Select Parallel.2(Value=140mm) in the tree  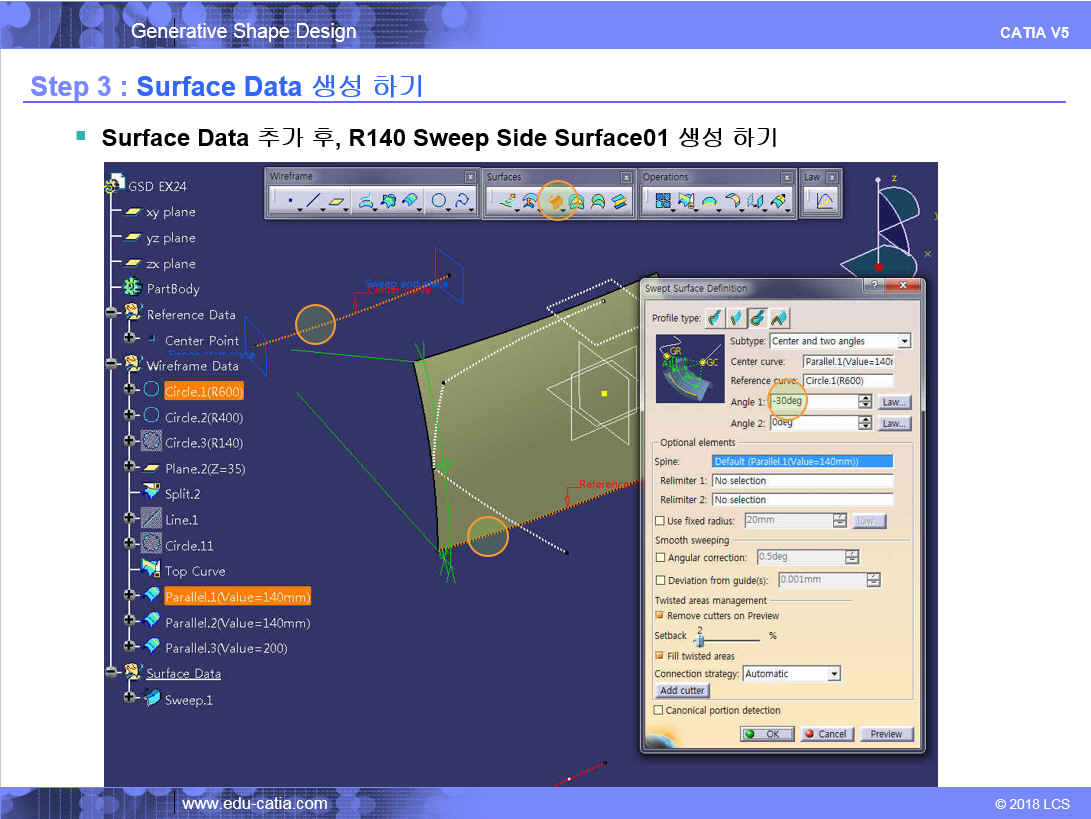[x=237, y=623]
